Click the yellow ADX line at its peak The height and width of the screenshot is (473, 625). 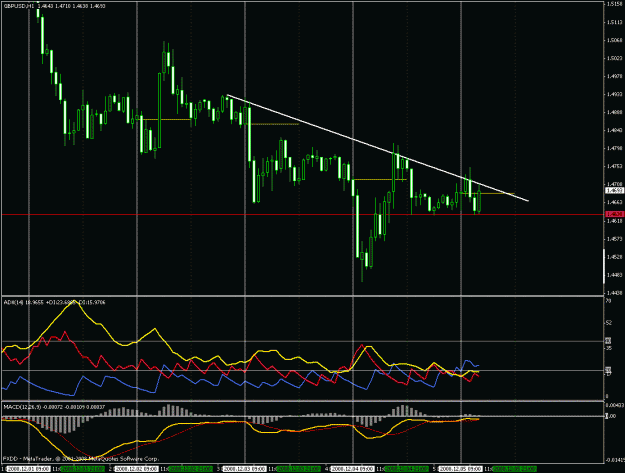(x=73, y=302)
